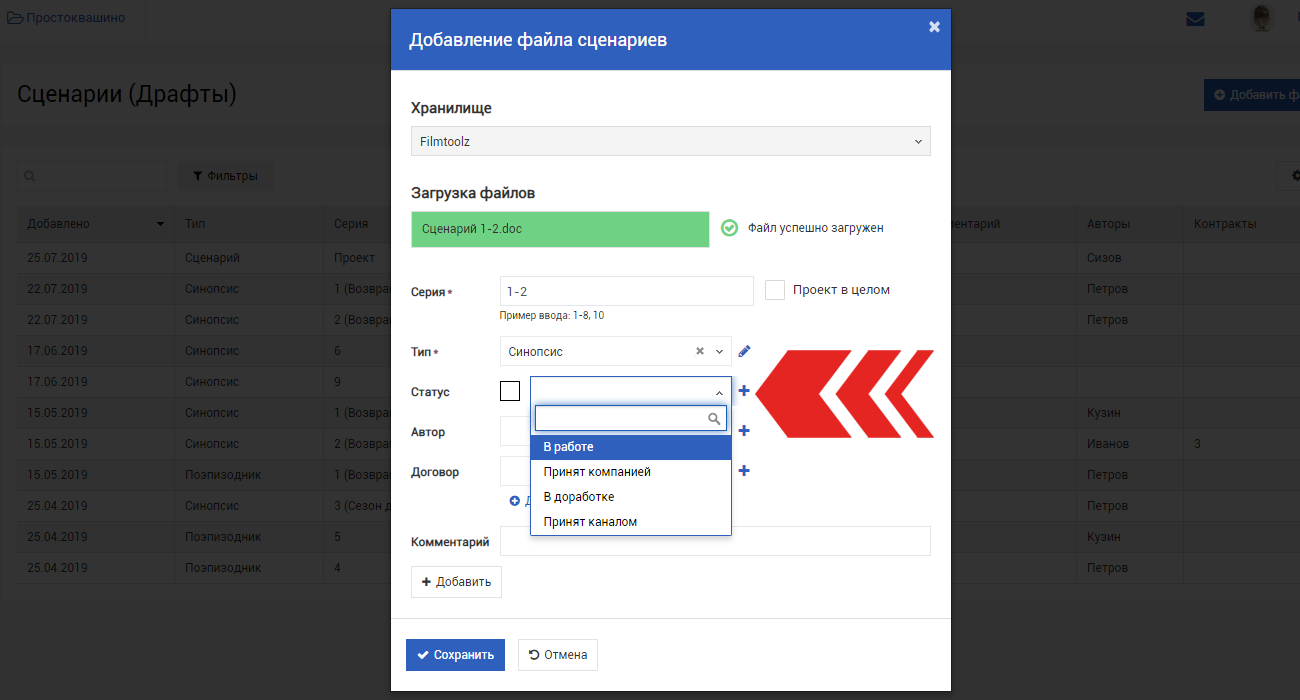
Task: Click the uploaded file Сценарий 1-2.doc bar
Action: point(560,229)
